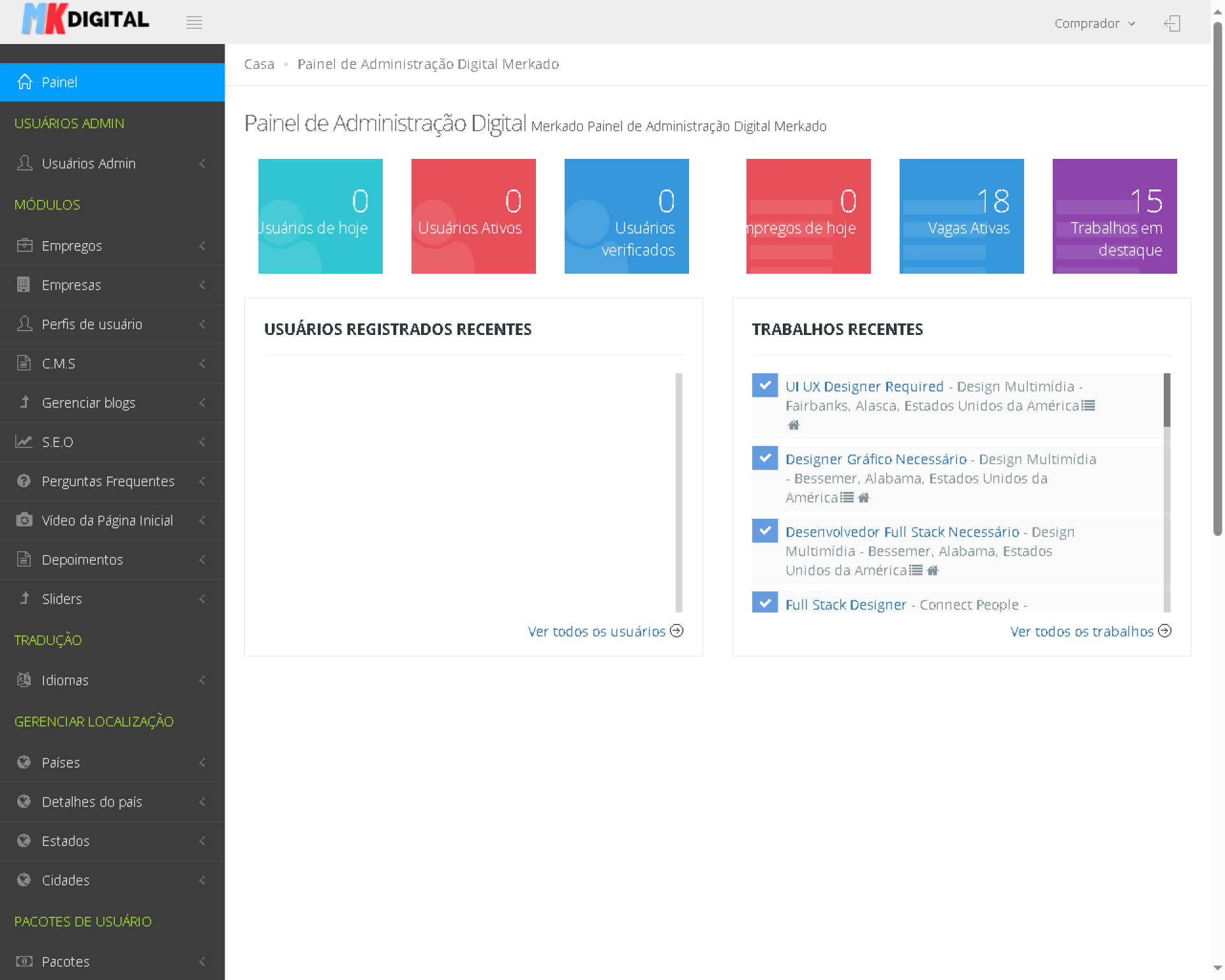
Task: Click the home icon beside Painel
Action: 25,82
